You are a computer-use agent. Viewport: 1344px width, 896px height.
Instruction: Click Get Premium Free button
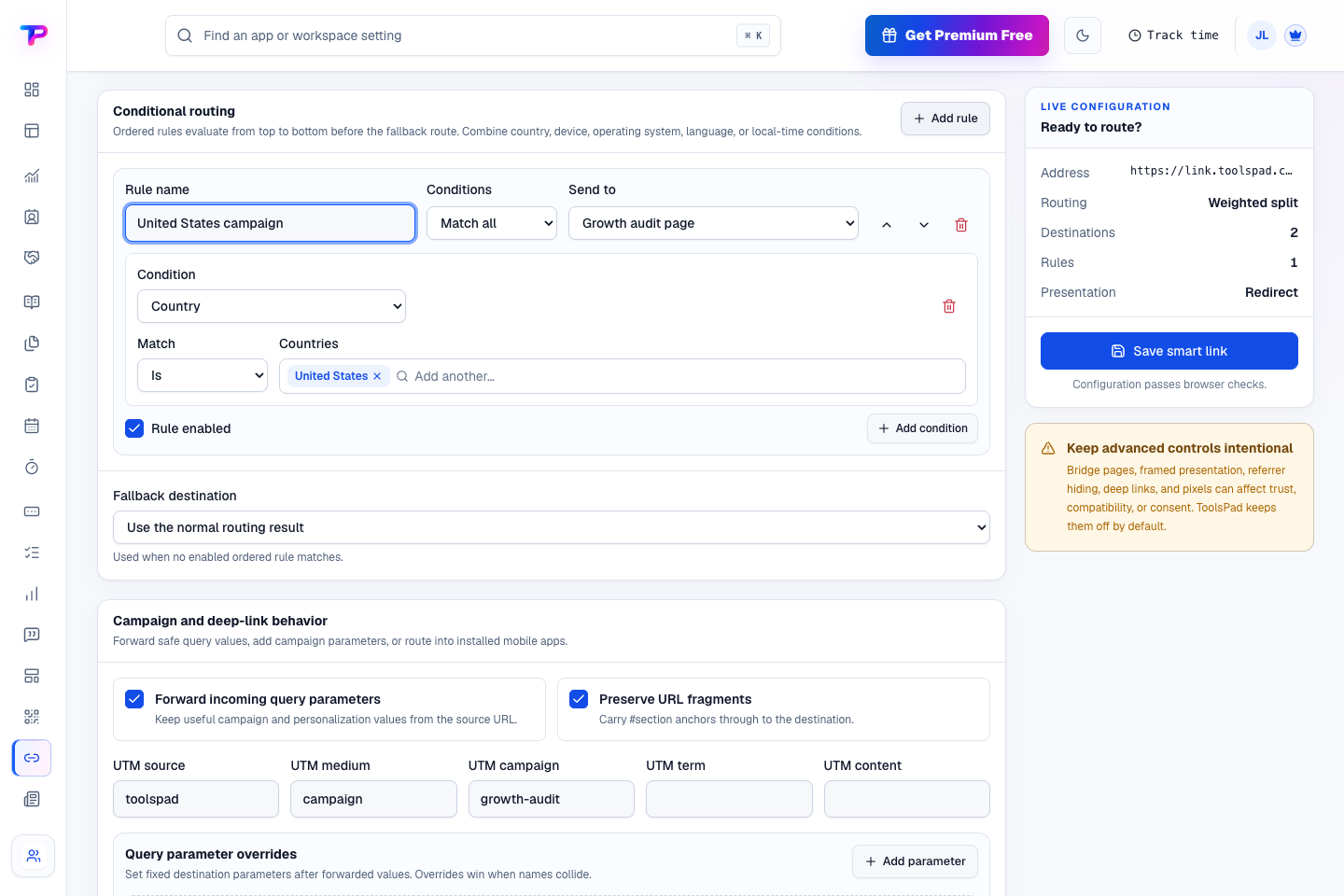[x=957, y=35]
